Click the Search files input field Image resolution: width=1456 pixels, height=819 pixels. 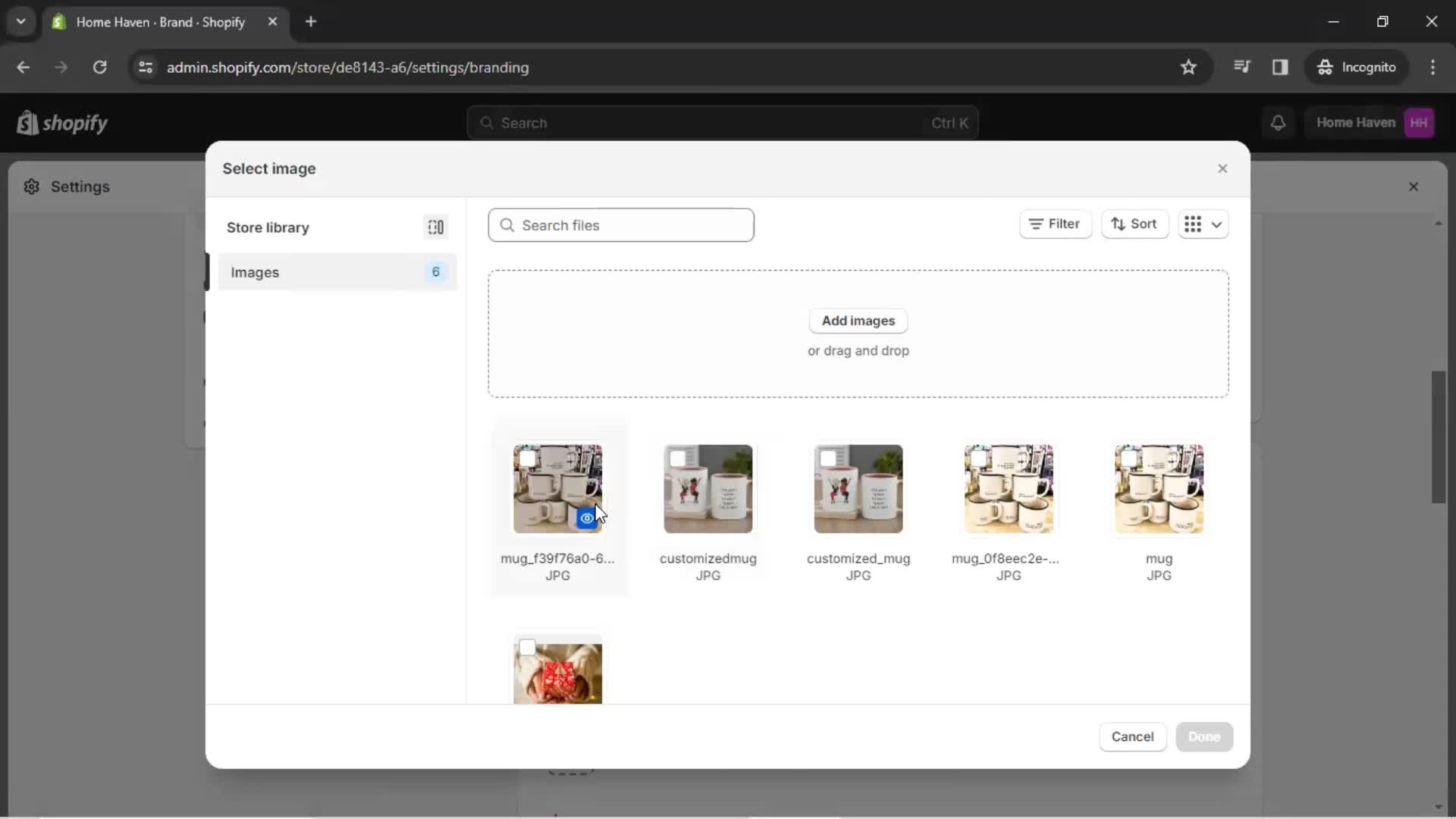[621, 224]
